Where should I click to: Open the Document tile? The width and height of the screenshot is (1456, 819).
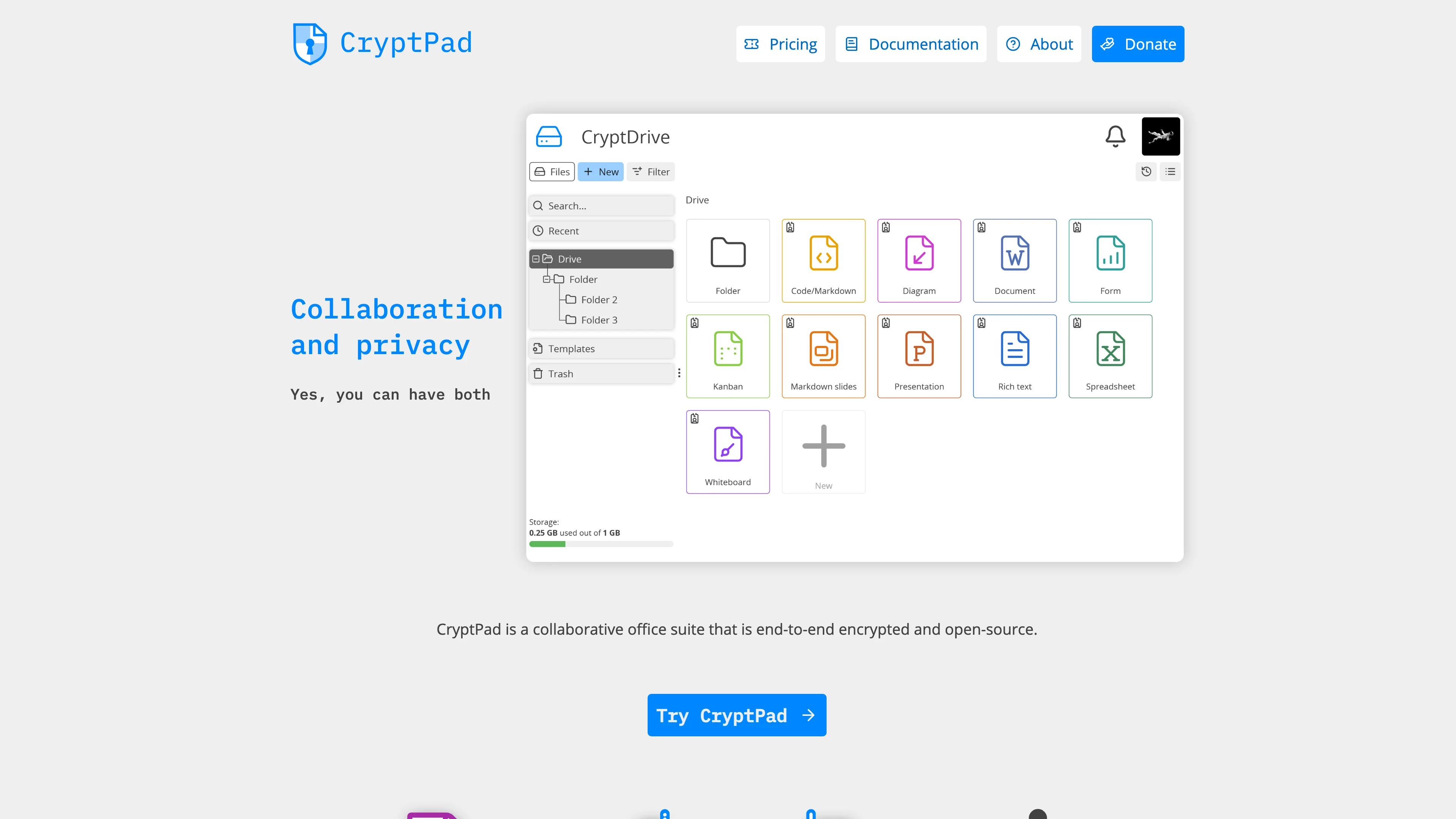[x=1015, y=260]
